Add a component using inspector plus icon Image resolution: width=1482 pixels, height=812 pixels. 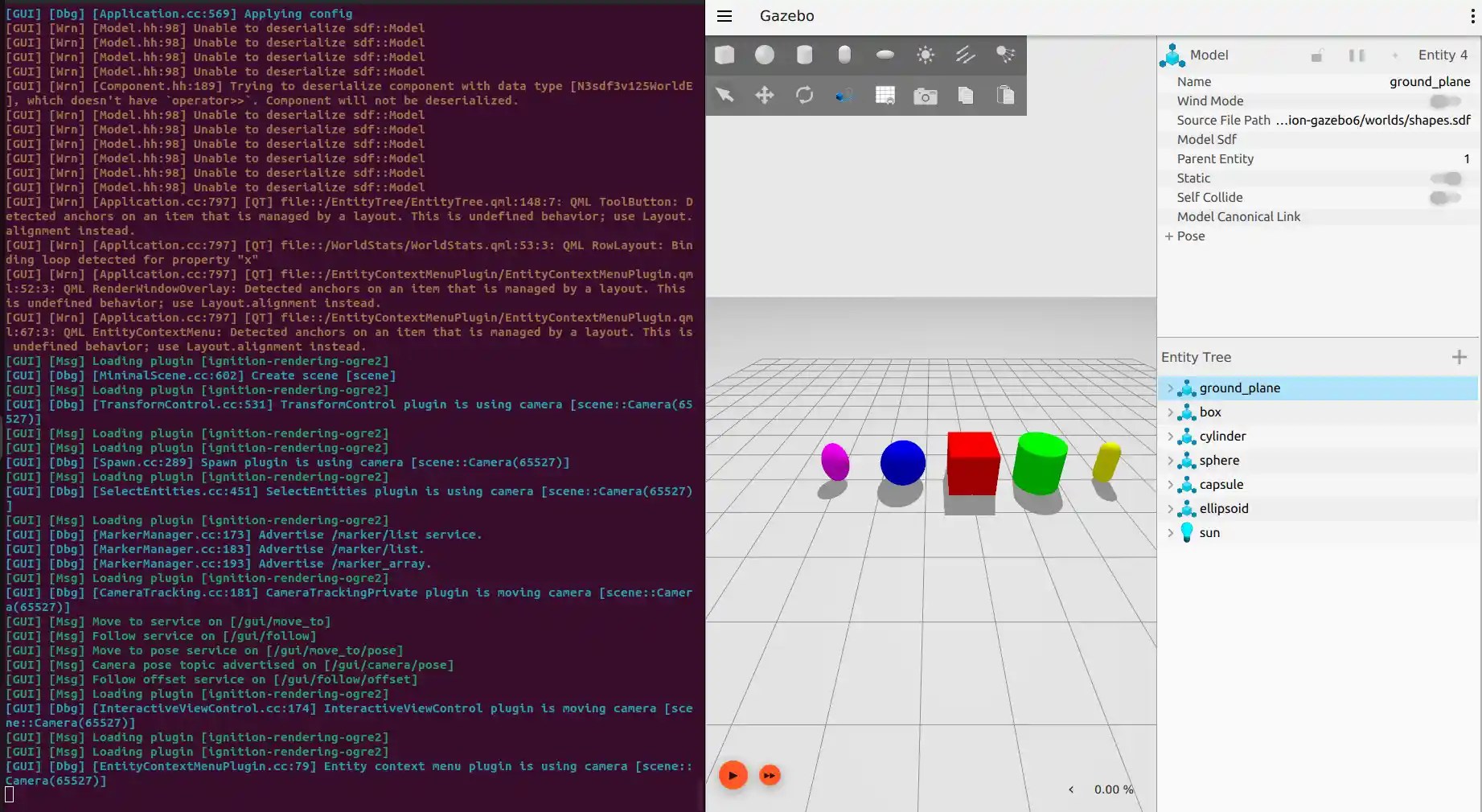pyautogui.click(x=1395, y=55)
